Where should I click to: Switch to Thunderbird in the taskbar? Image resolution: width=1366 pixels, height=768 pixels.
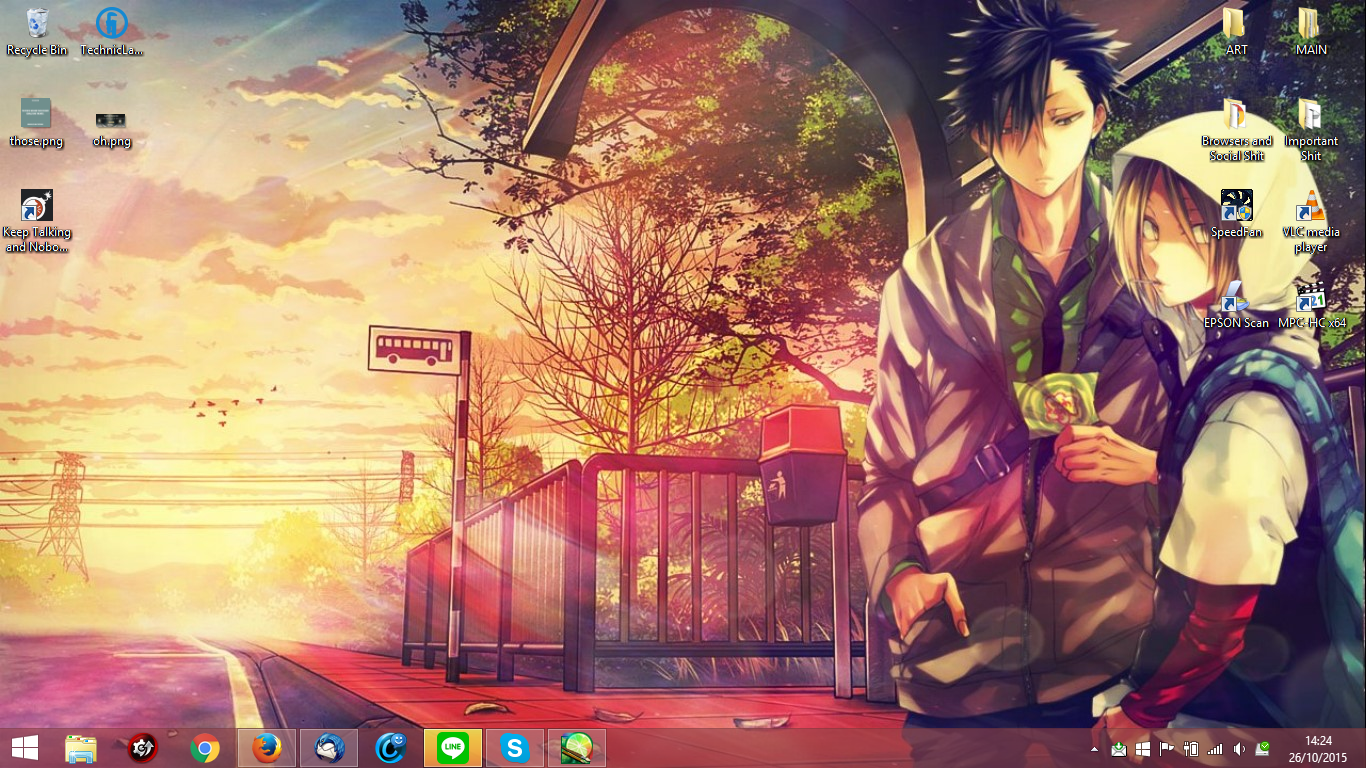tap(329, 748)
